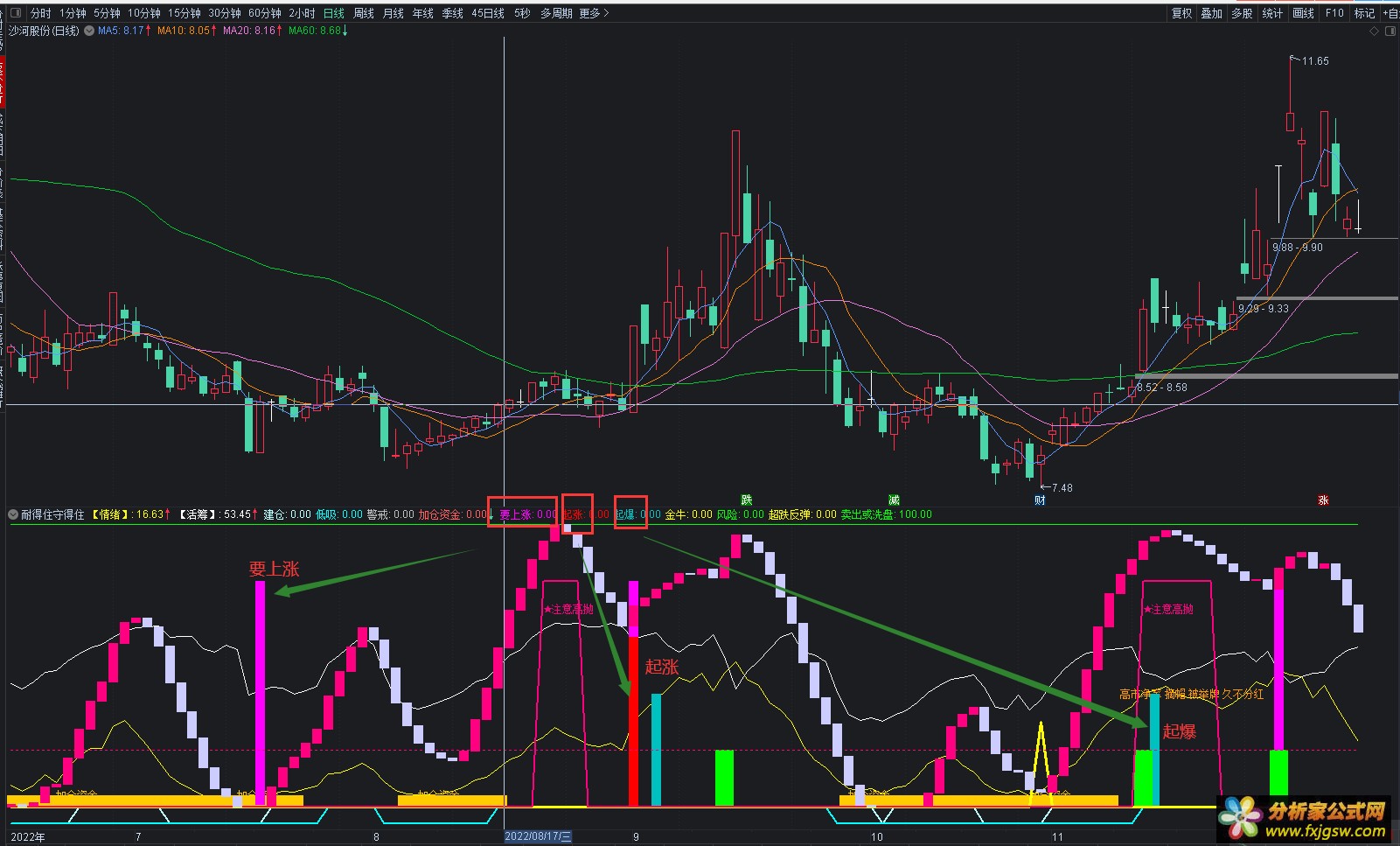Click the 11.65 high price label
The image size is (1400, 846).
pos(1315,61)
